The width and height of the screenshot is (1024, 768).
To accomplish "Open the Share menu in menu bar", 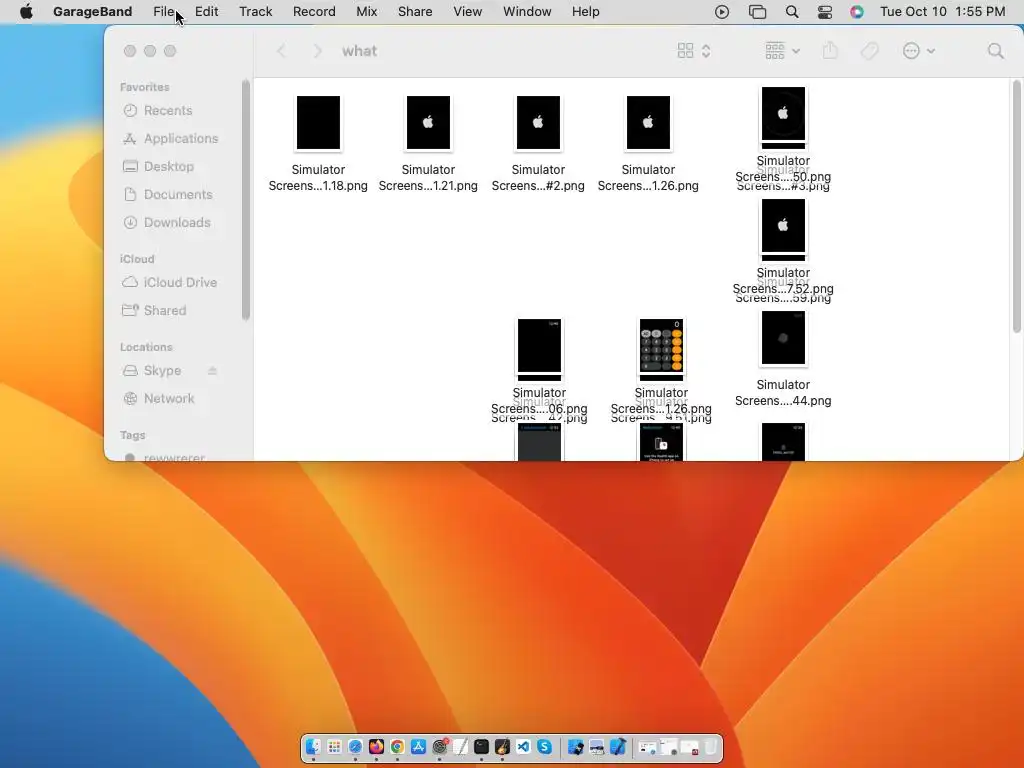I will point(415,12).
